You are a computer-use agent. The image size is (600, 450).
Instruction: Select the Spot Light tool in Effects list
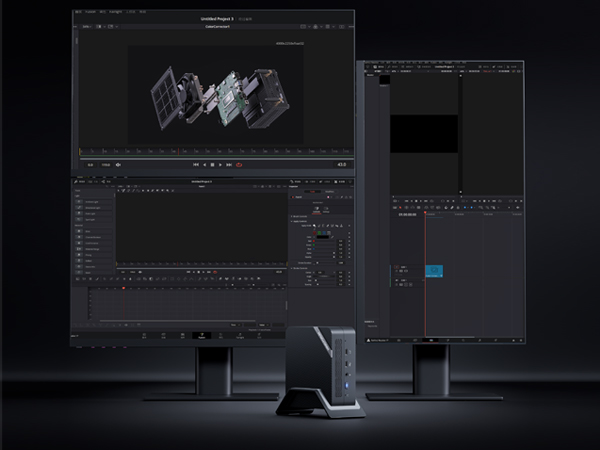90,220
